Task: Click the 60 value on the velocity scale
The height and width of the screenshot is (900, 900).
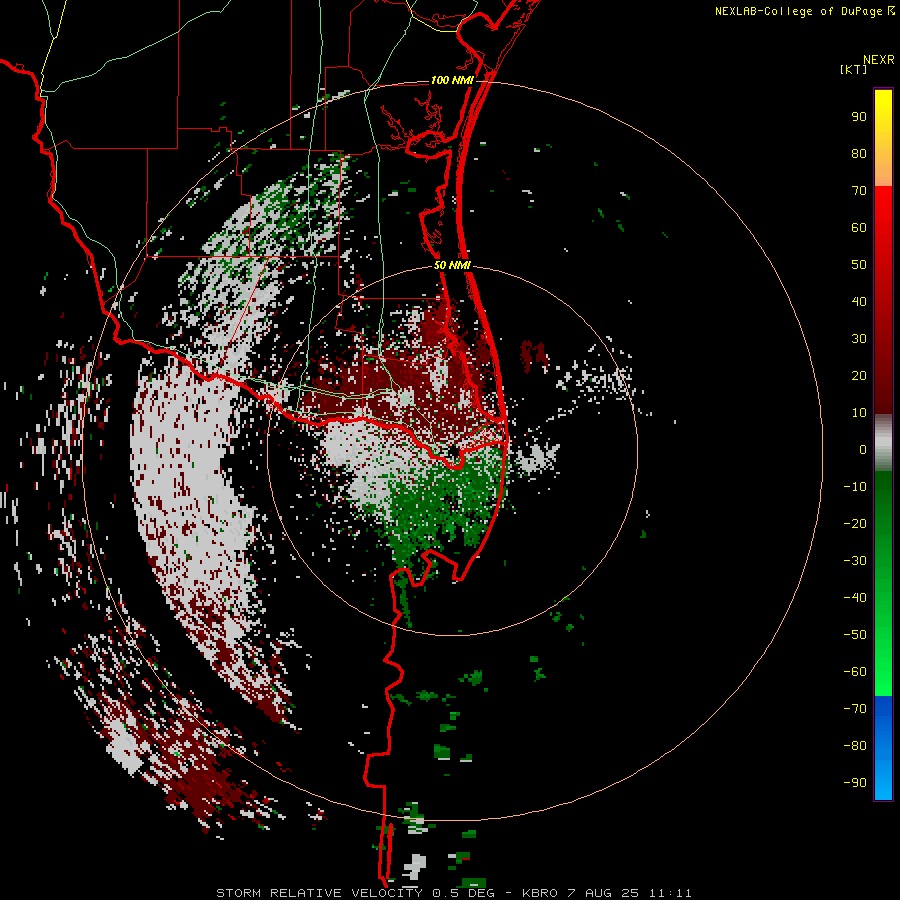Action: (x=859, y=228)
